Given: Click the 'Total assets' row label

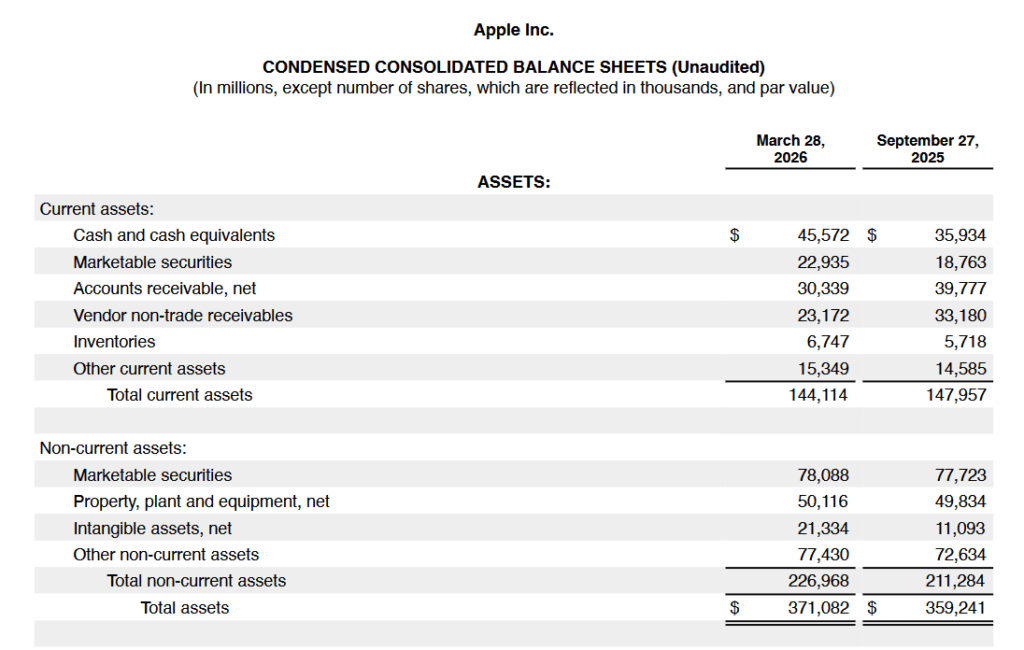Looking at the screenshot, I should pos(185,608).
